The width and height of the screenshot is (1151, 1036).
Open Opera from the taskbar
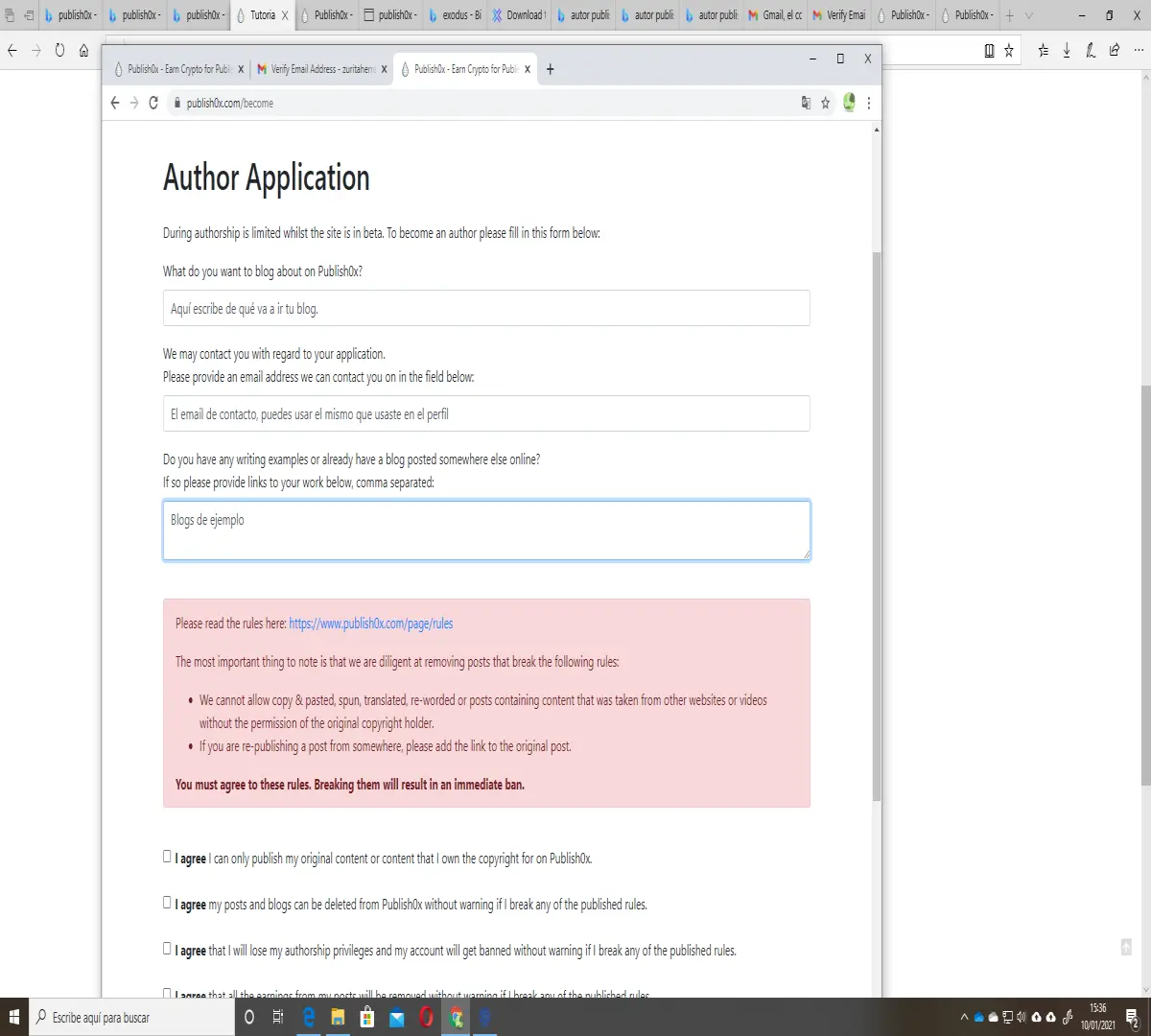(426, 1017)
